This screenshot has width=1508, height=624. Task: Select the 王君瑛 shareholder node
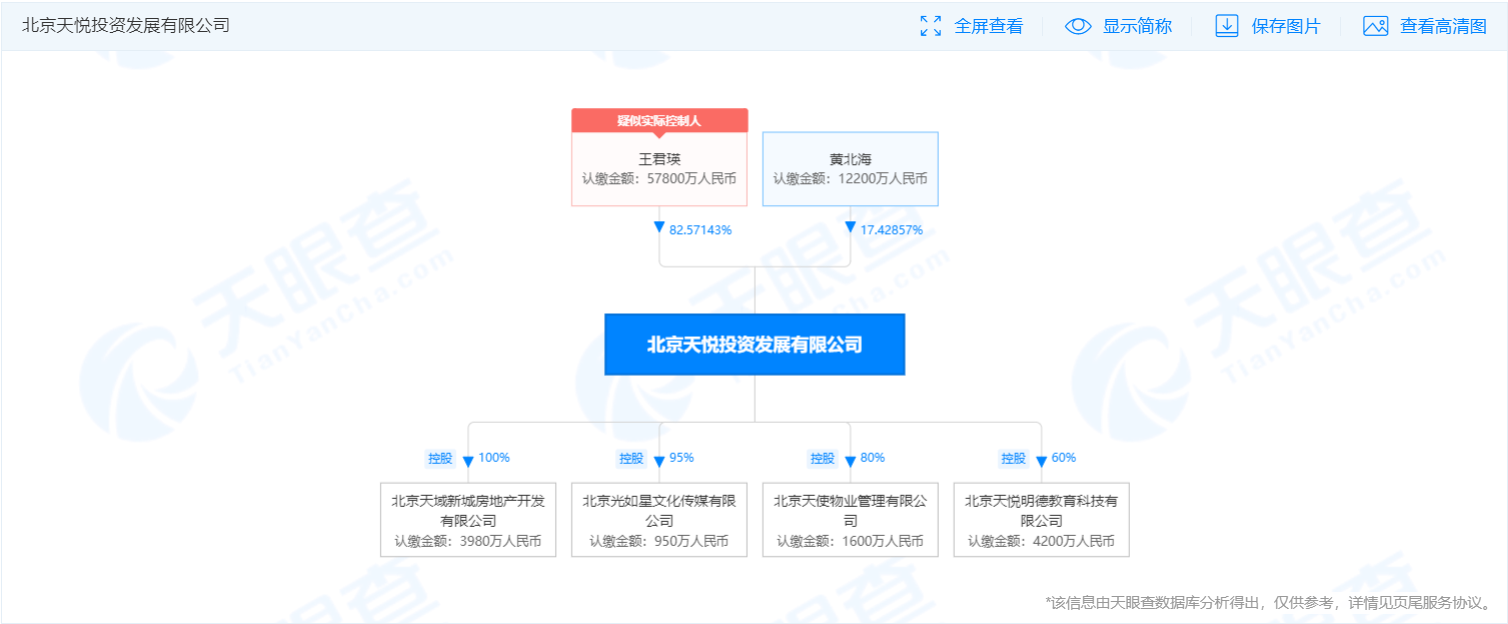point(659,168)
